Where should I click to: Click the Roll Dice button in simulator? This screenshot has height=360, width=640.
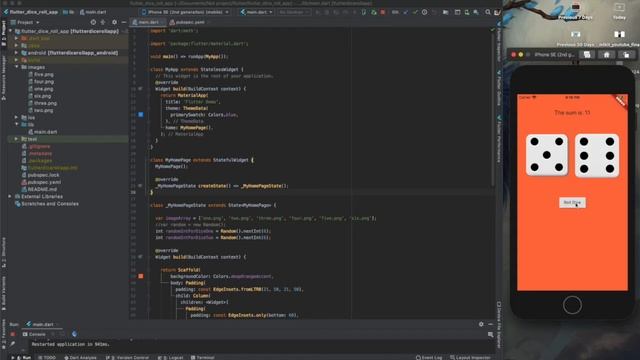572,202
